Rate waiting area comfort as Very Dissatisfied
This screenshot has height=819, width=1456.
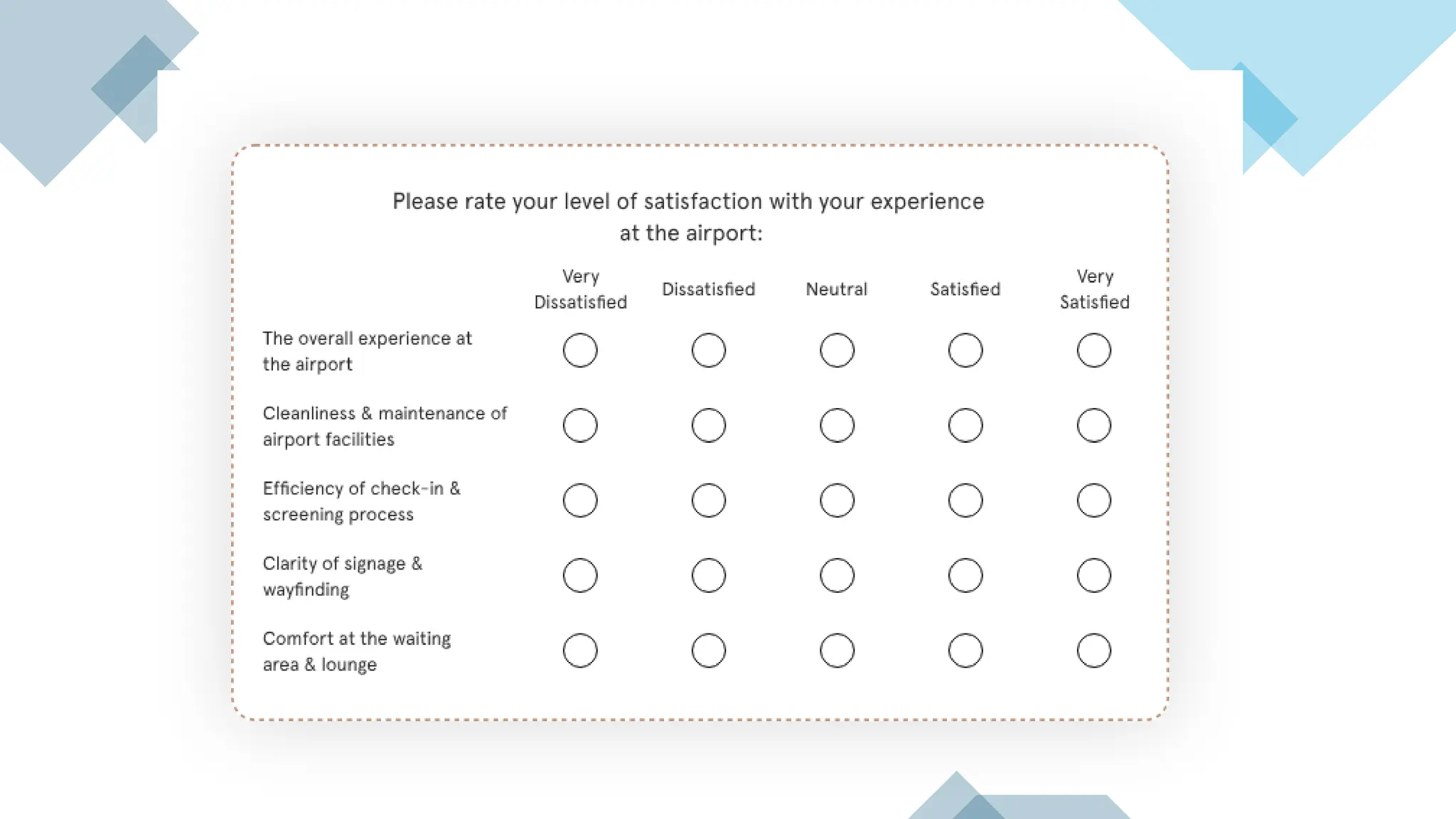(x=580, y=651)
